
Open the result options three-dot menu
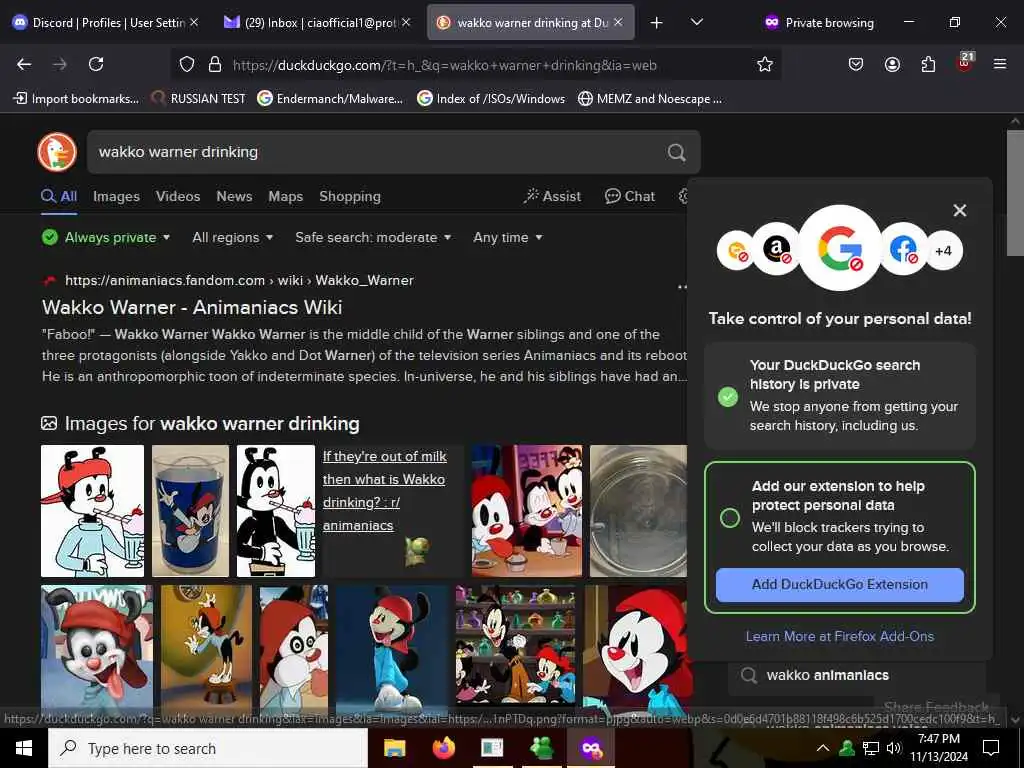(x=682, y=287)
